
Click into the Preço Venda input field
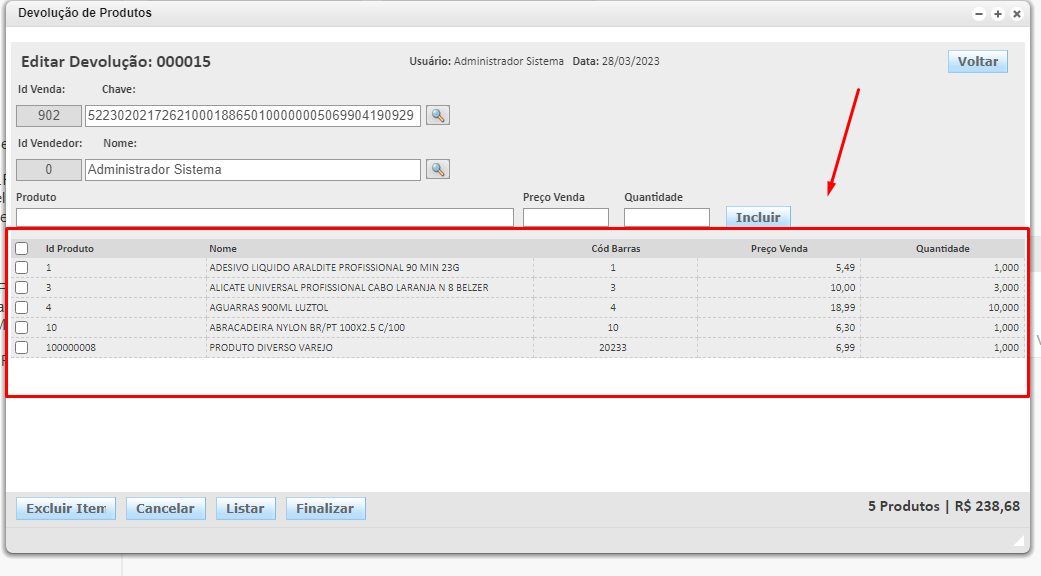tap(565, 218)
